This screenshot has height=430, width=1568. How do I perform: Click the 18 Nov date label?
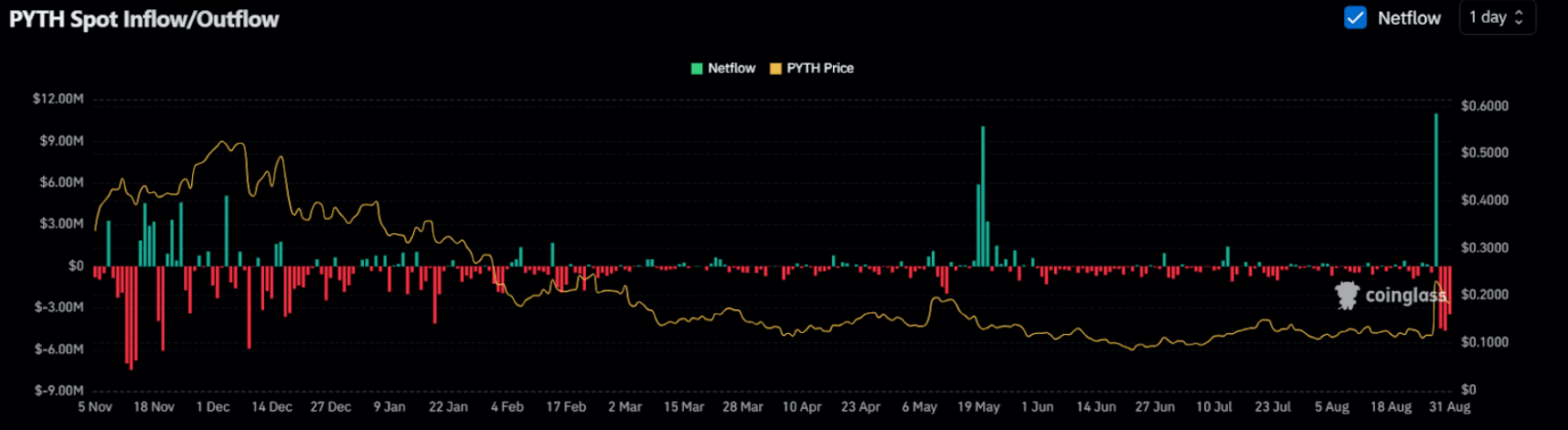point(154,407)
